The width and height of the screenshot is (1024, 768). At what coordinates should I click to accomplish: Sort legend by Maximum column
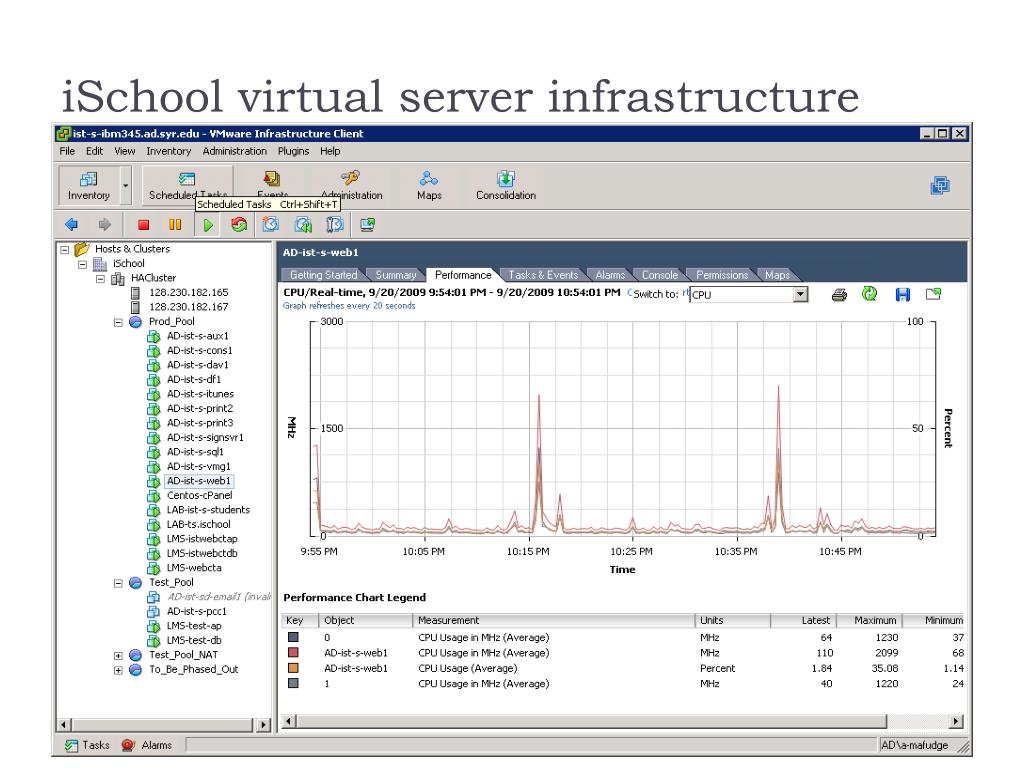coord(869,620)
